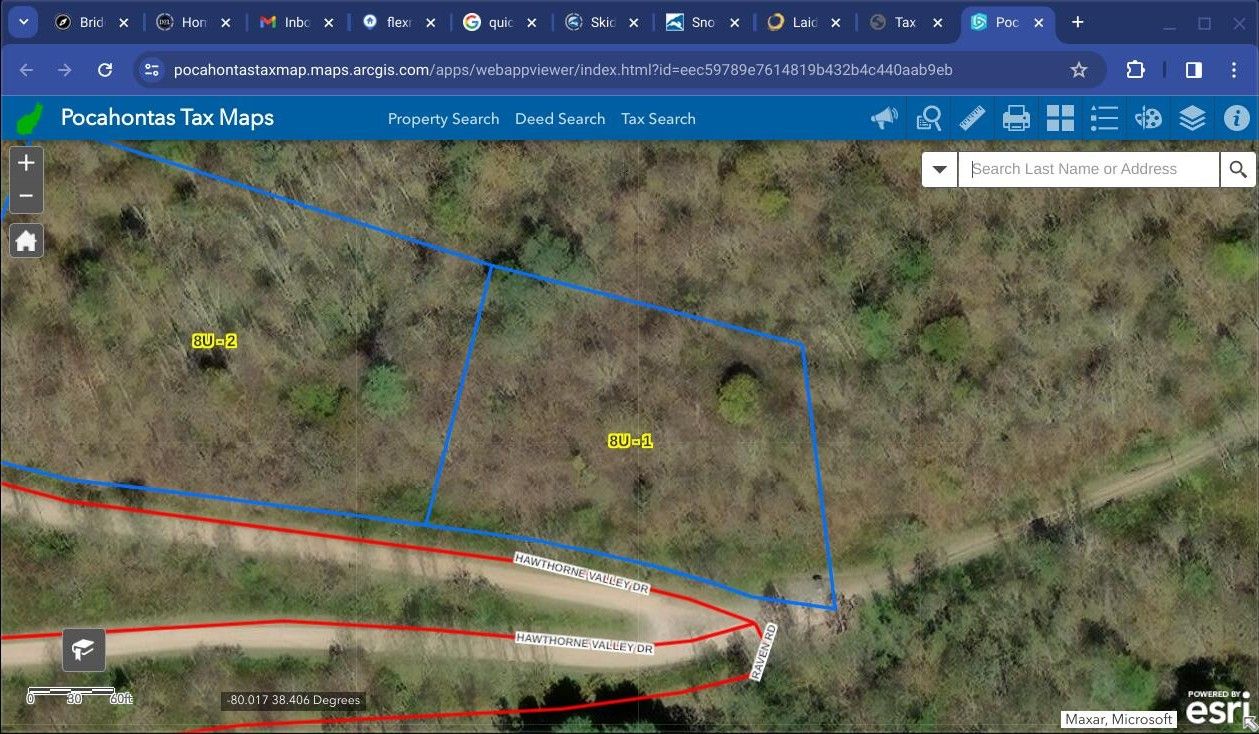This screenshot has width=1259, height=734.
Task: Click inside the Search Last Name field
Action: pyautogui.click(x=1088, y=169)
